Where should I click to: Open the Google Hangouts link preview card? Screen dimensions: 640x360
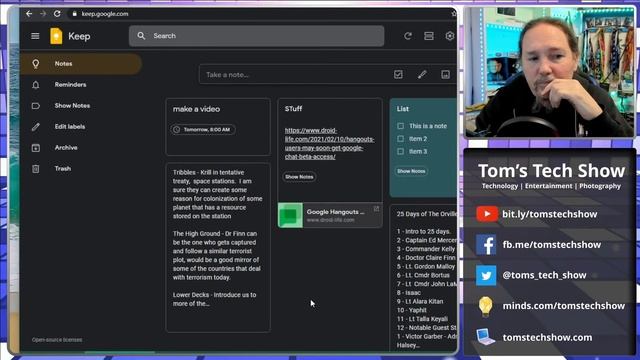(x=330, y=215)
